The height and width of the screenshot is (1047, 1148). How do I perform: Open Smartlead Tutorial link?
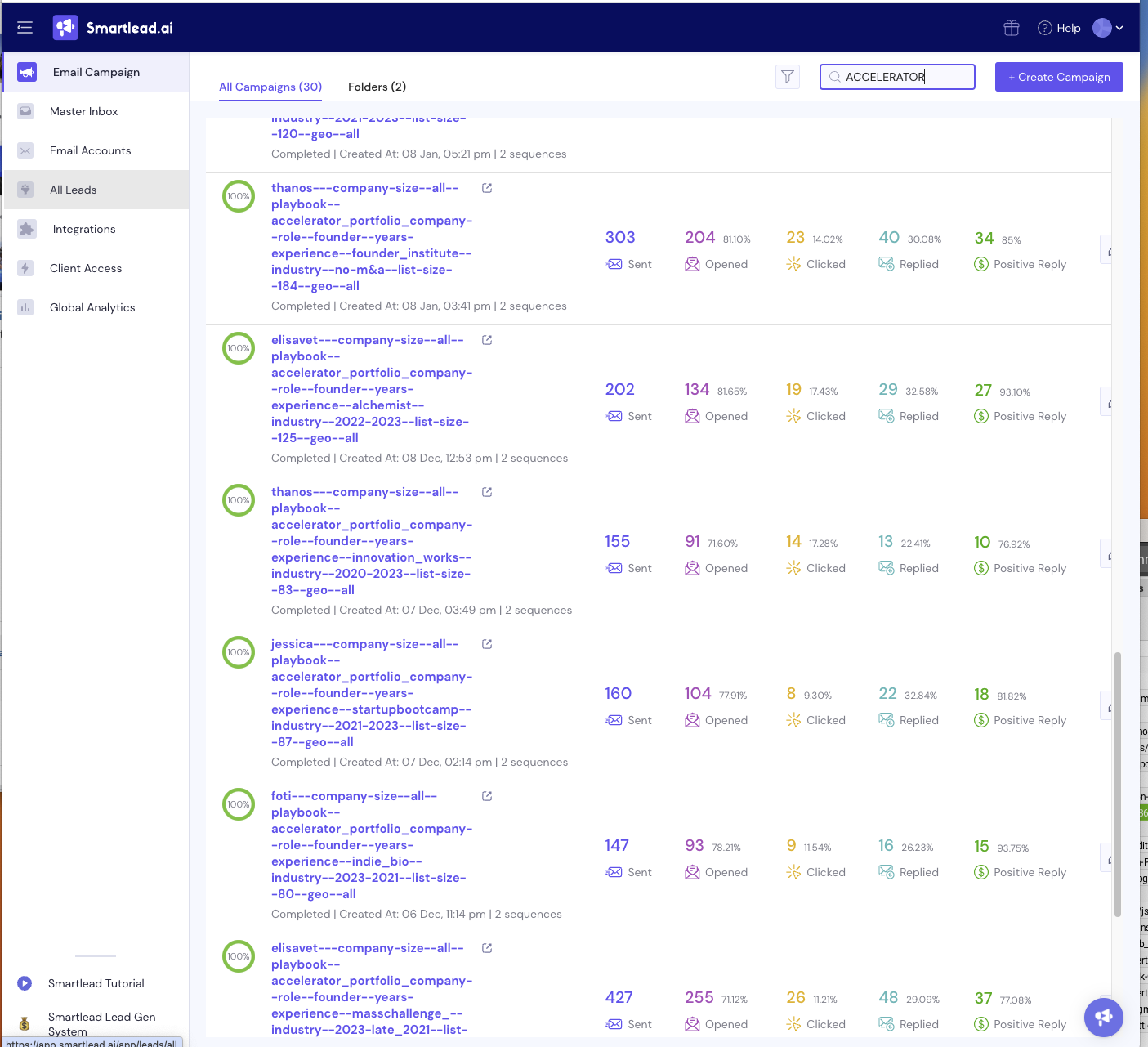tap(96, 983)
